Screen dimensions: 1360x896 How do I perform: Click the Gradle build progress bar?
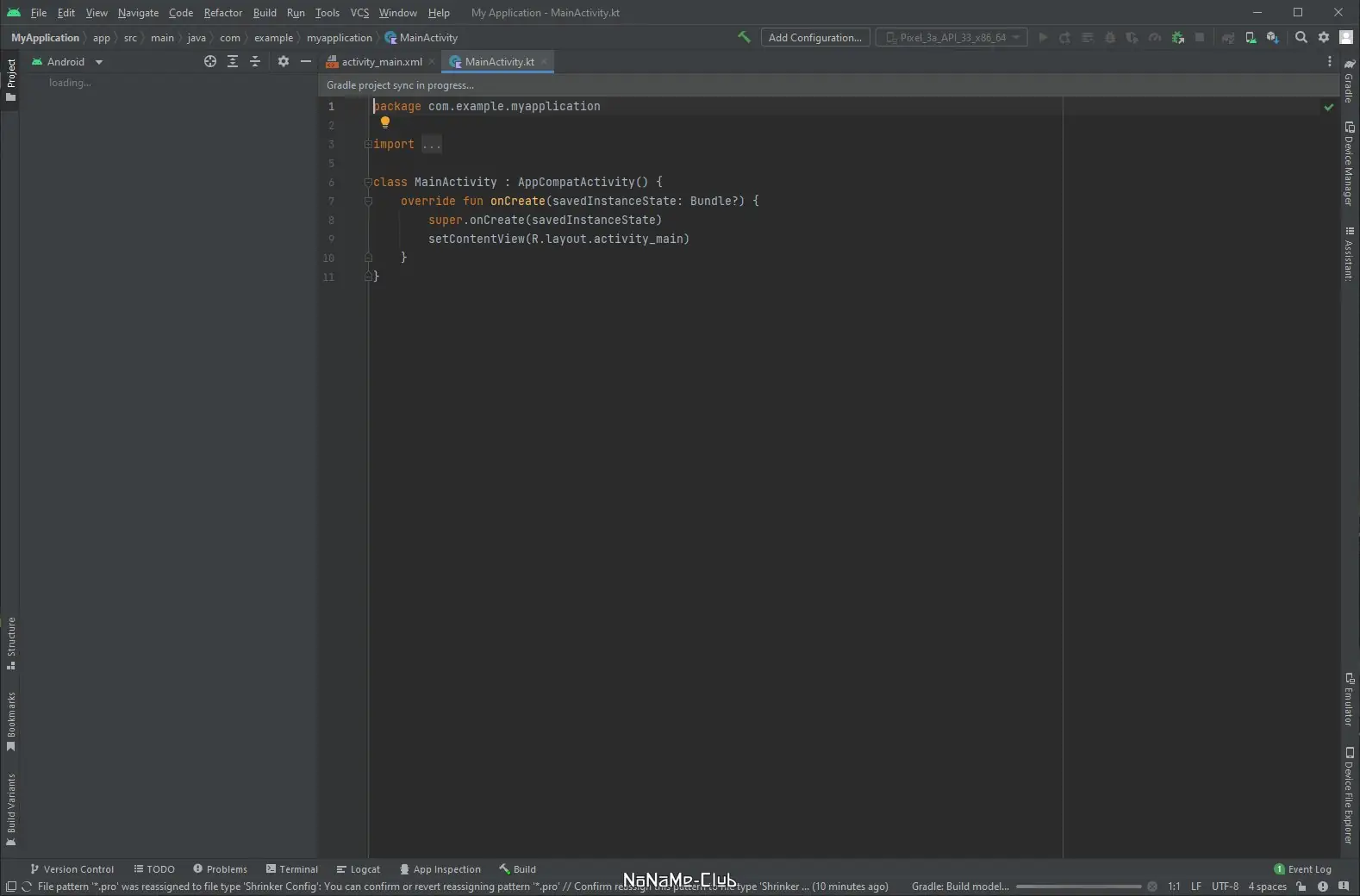pyautogui.click(x=1078, y=887)
